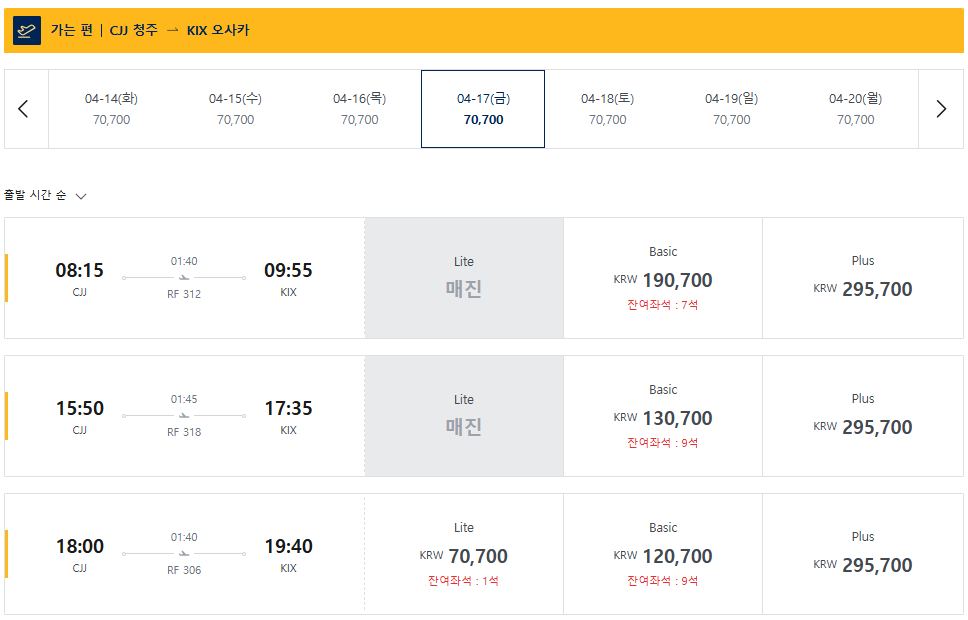968x620 pixels.
Task: Select the 04-15 Wednesday date tab
Action: (235, 109)
